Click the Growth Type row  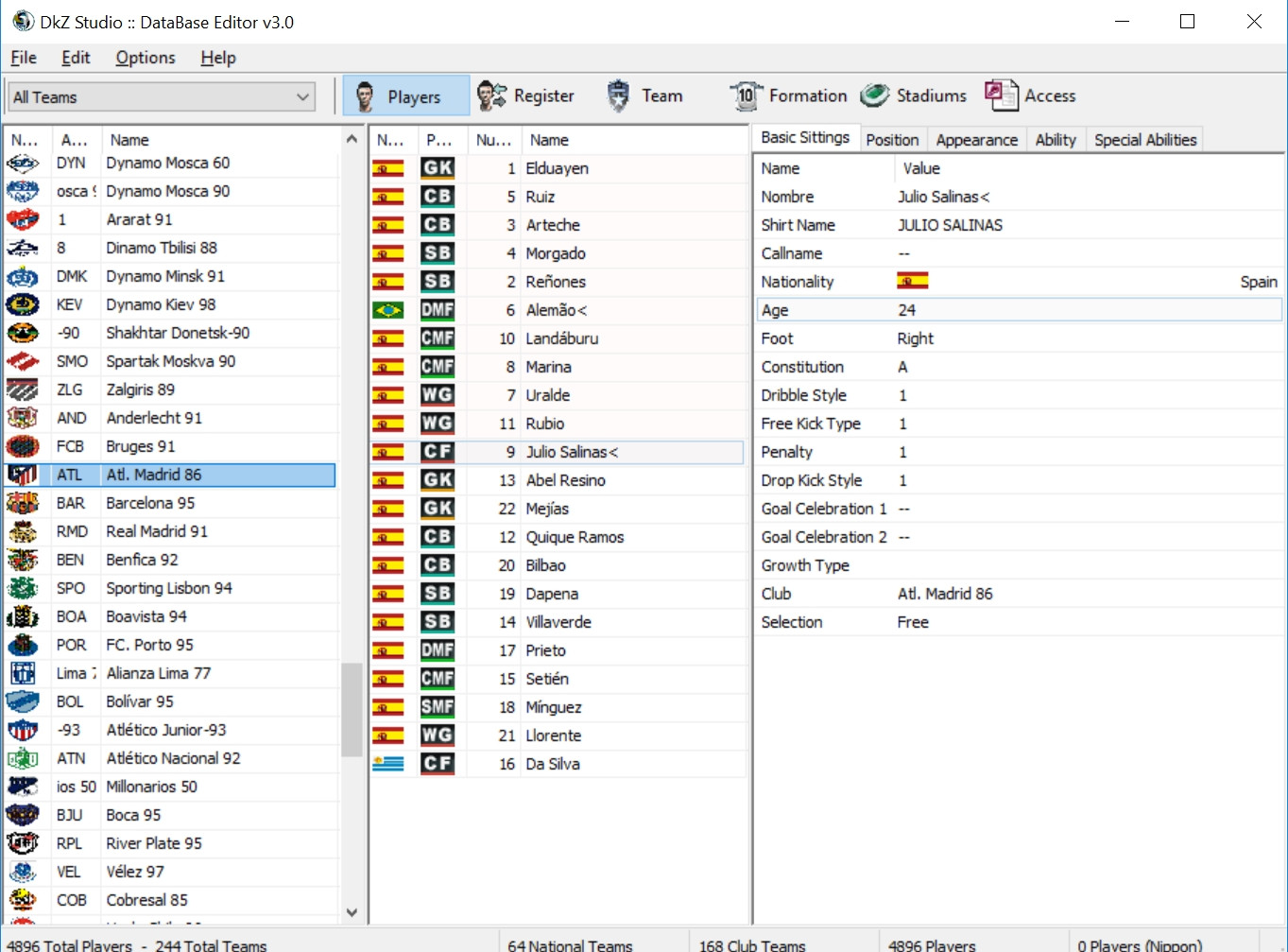1019,565
